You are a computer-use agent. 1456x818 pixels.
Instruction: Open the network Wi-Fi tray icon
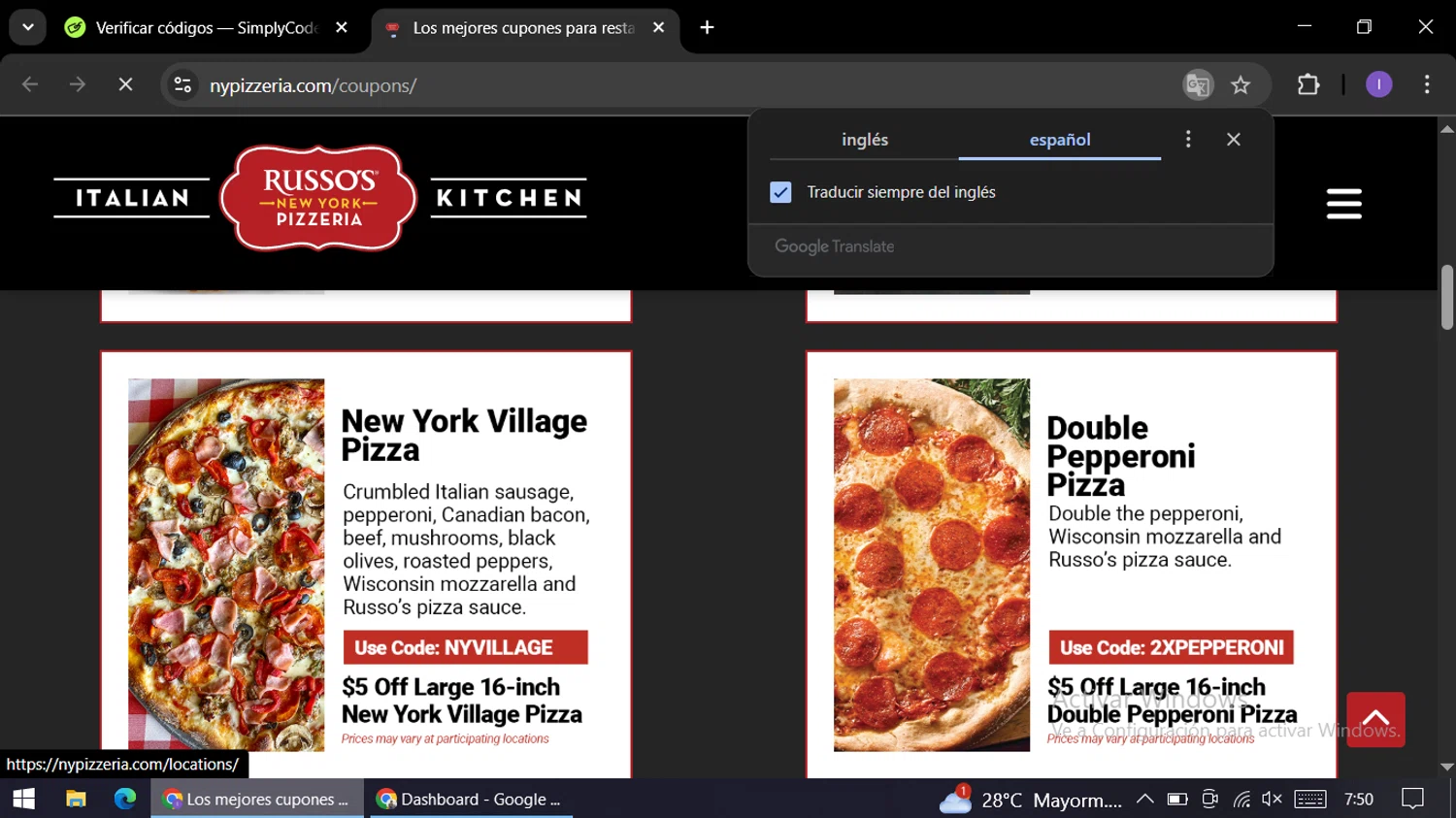[1241, 799]
